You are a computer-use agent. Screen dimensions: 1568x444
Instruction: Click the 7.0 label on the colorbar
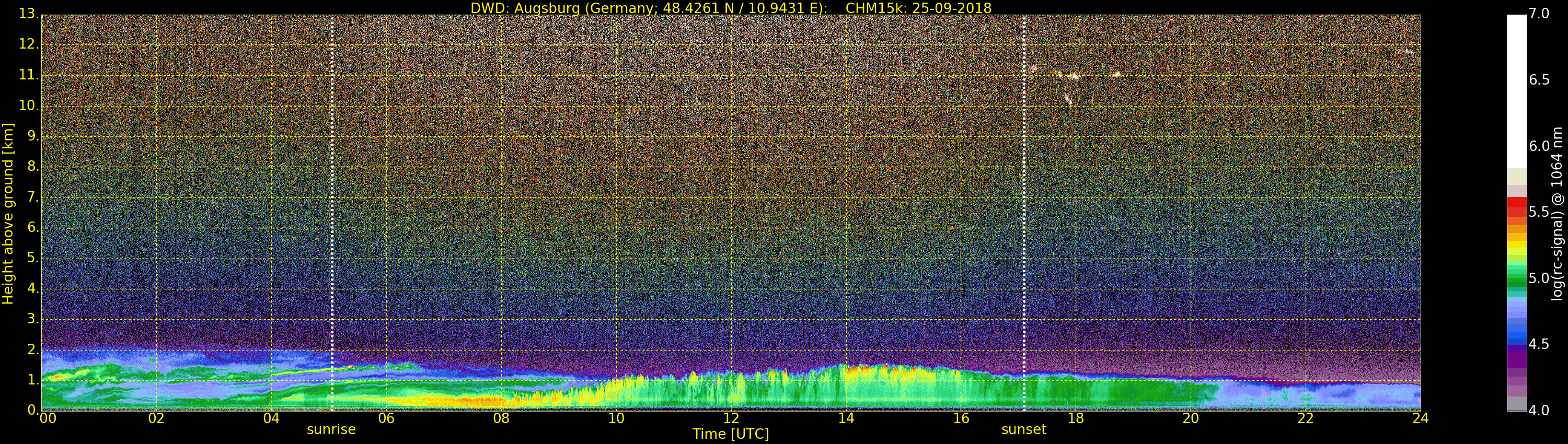coord(1539,14)
